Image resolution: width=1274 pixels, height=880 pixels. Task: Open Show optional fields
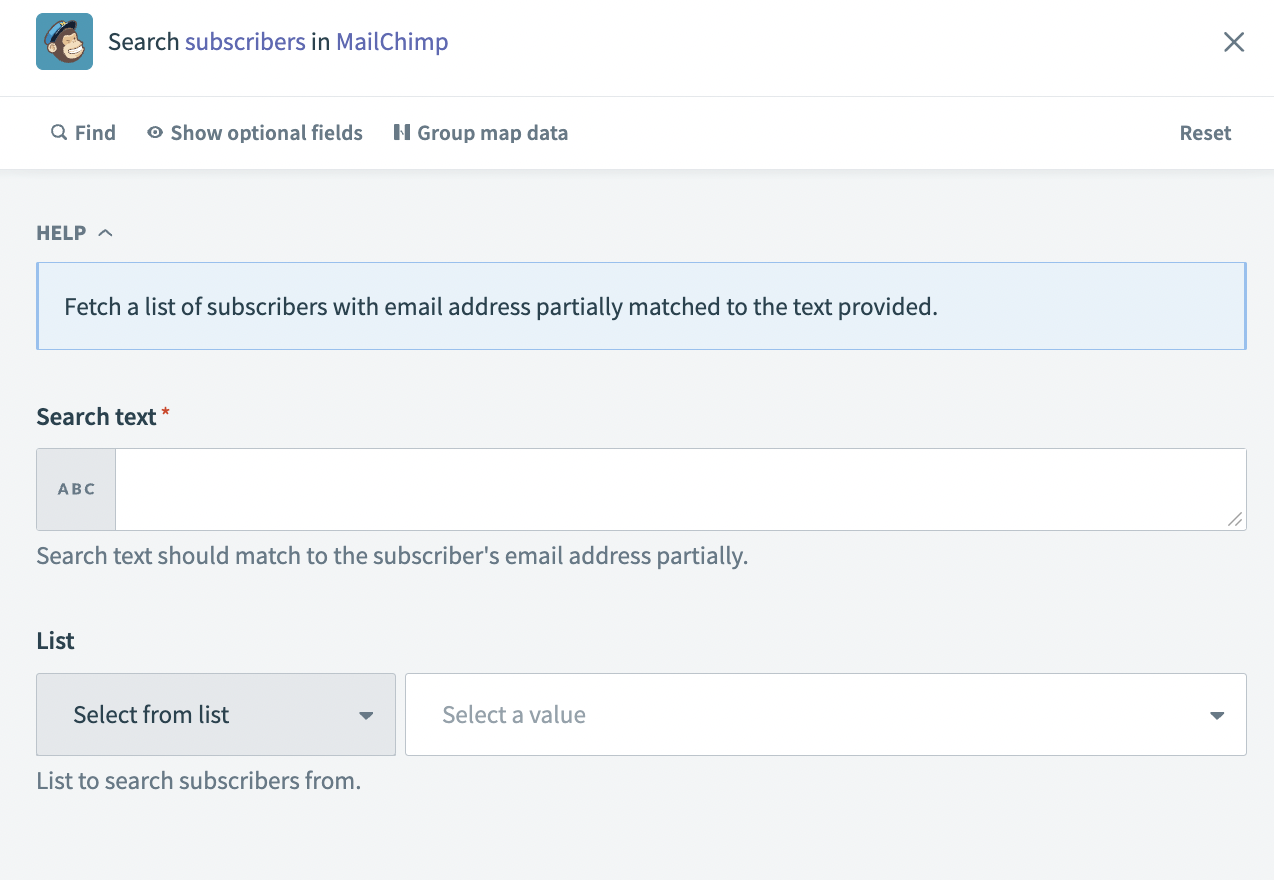(x=266, y=132)
